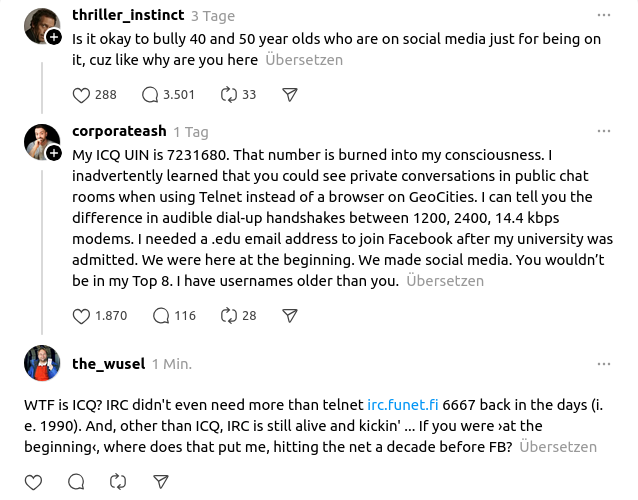Open more options menu on corporateash's post
The width and height of the screenshot is (638, 500).
click(x=603, y=131)
